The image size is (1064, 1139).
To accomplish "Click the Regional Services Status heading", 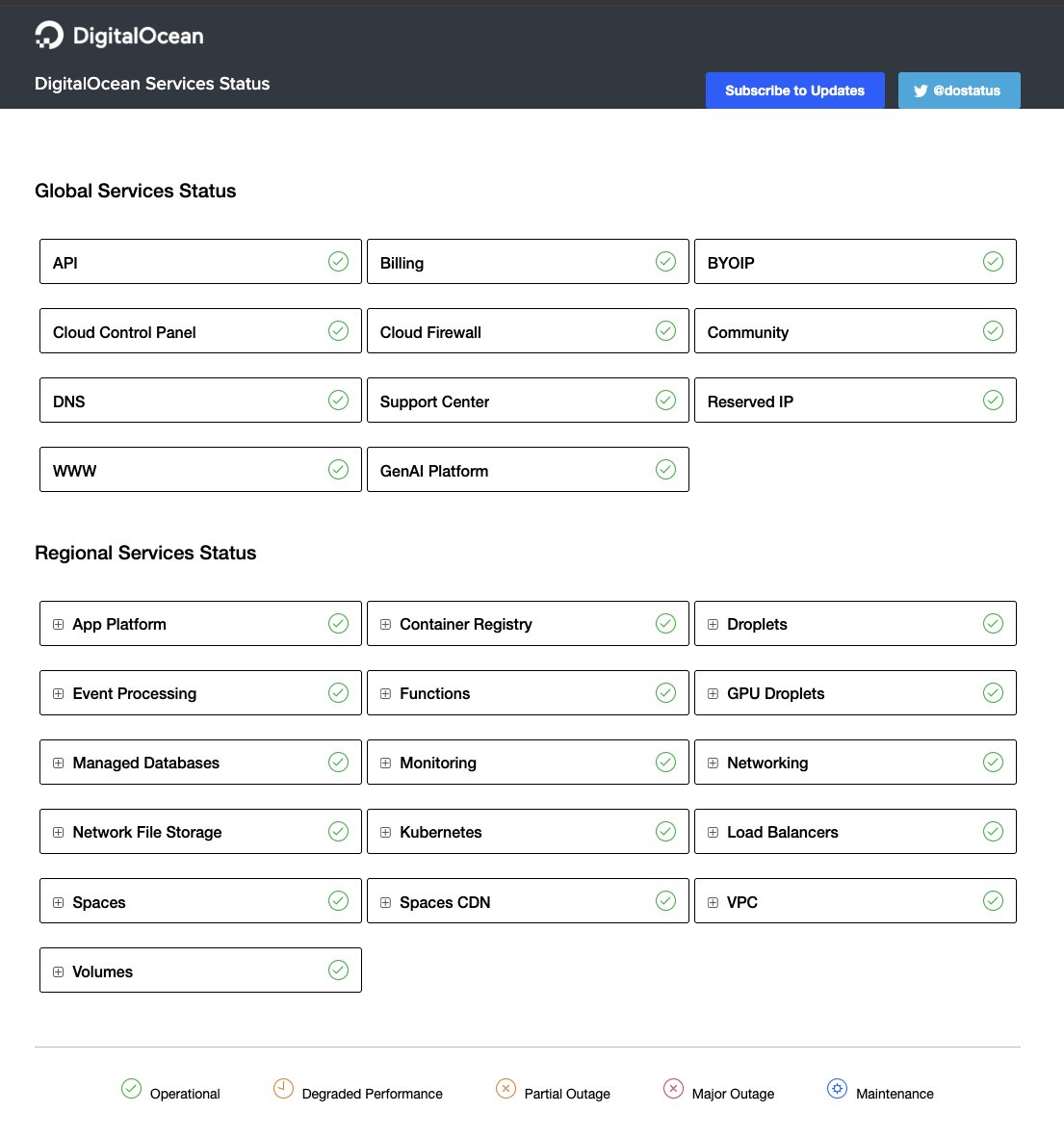I will click(145, 553).
